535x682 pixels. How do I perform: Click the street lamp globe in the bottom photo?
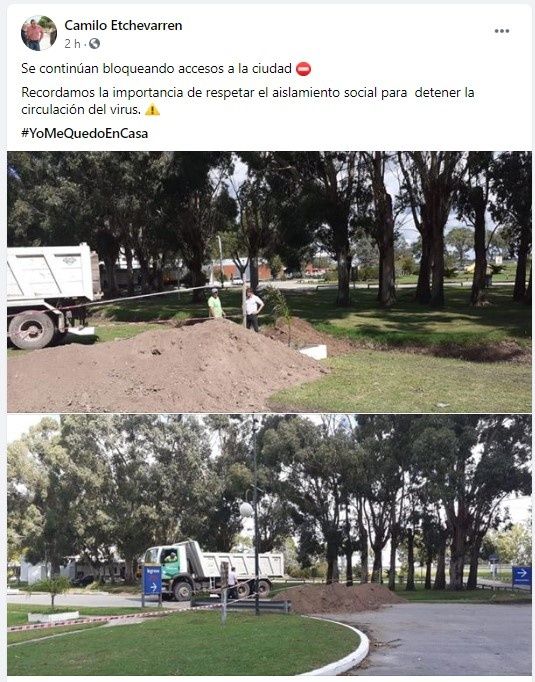tap(246, 510)
